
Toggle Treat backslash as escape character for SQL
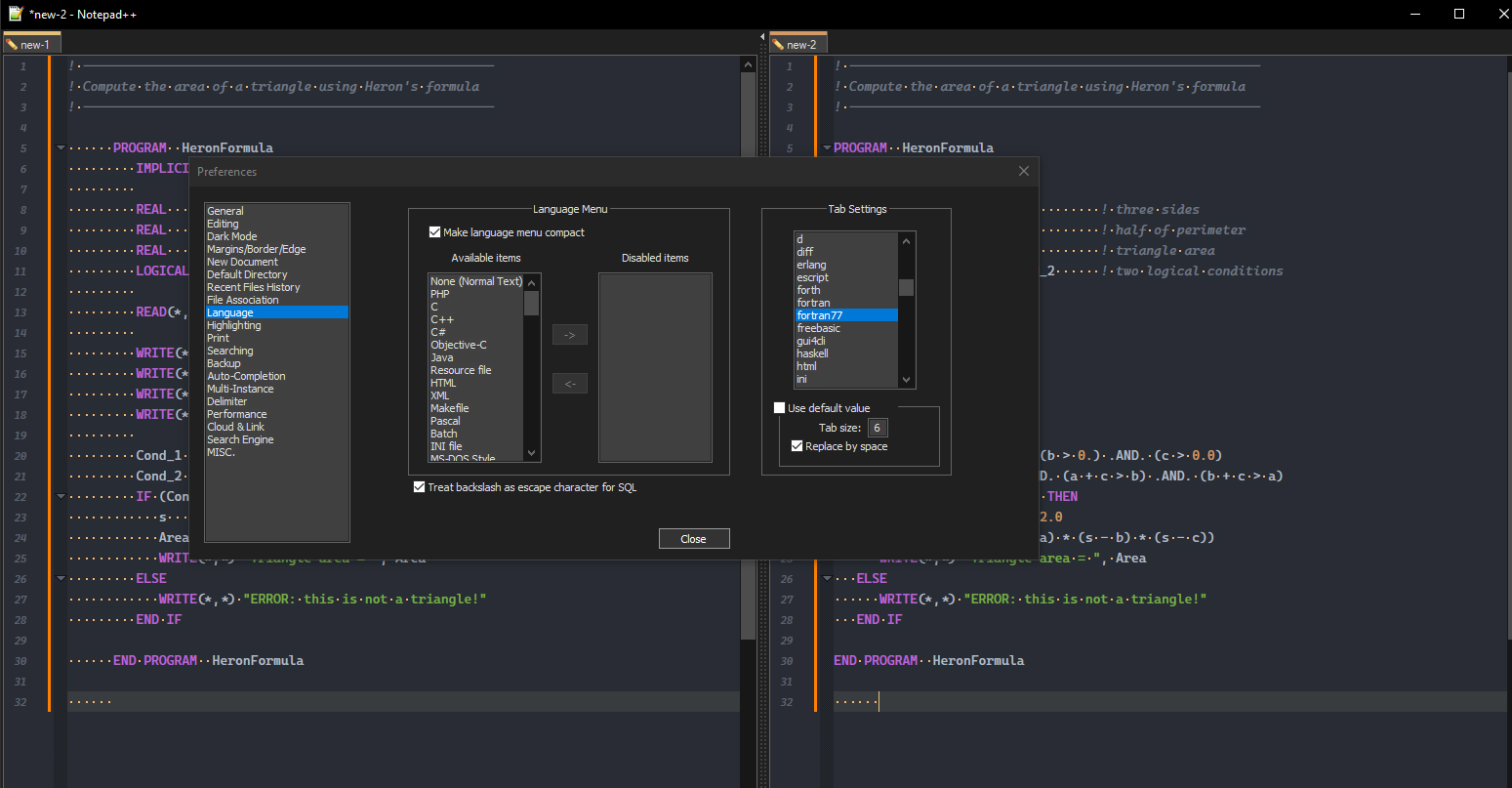click(525, 487)
